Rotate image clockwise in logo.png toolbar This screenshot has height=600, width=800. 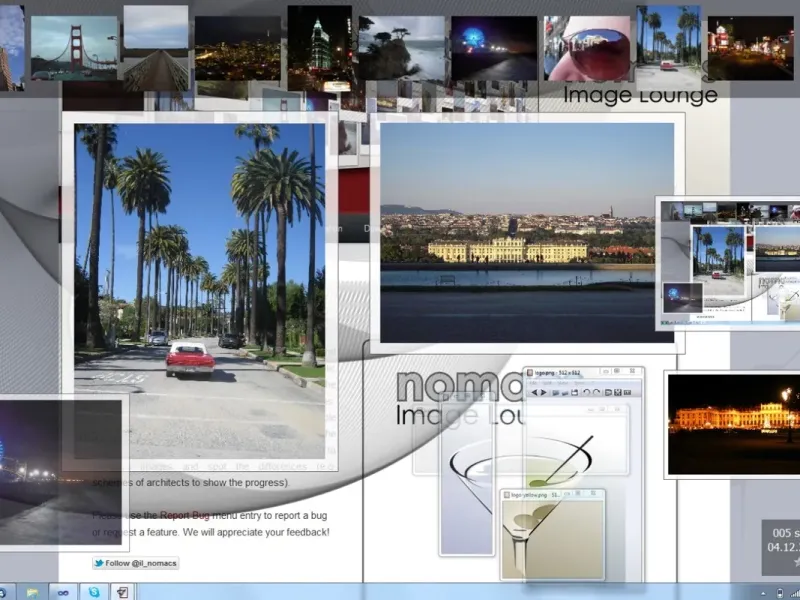(596, 392)
